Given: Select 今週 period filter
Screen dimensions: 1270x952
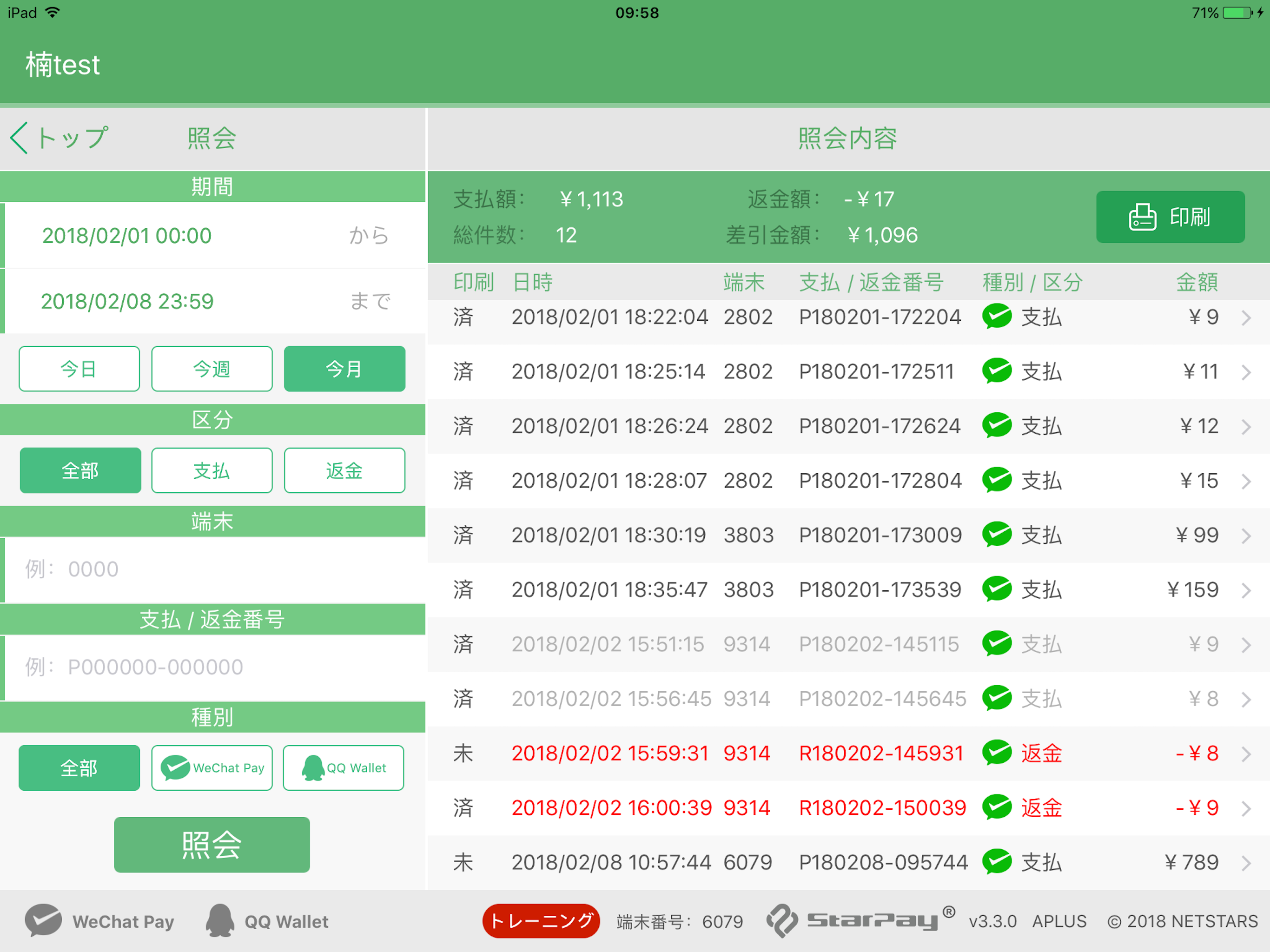Looking at the screenshot, I should (x=212, y=369).
